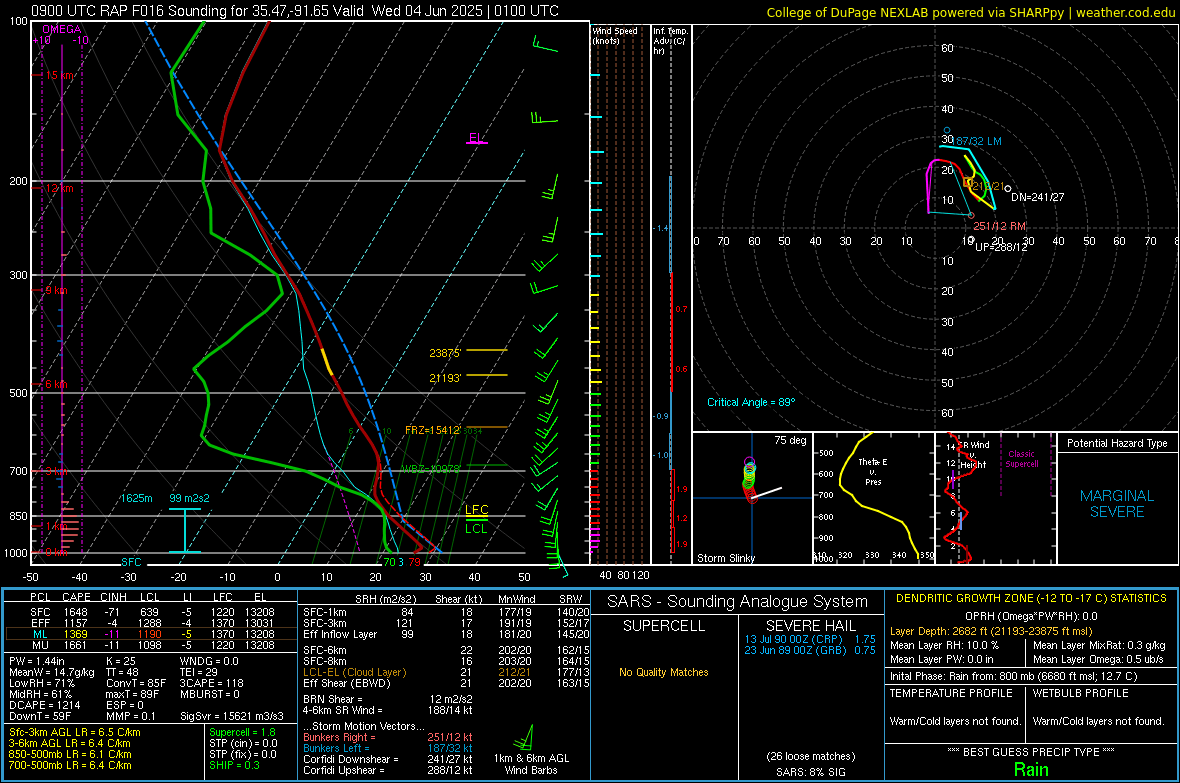Screen dimensions: 1180x783
Task: Click the CINH column header
Action: (114, 597)
